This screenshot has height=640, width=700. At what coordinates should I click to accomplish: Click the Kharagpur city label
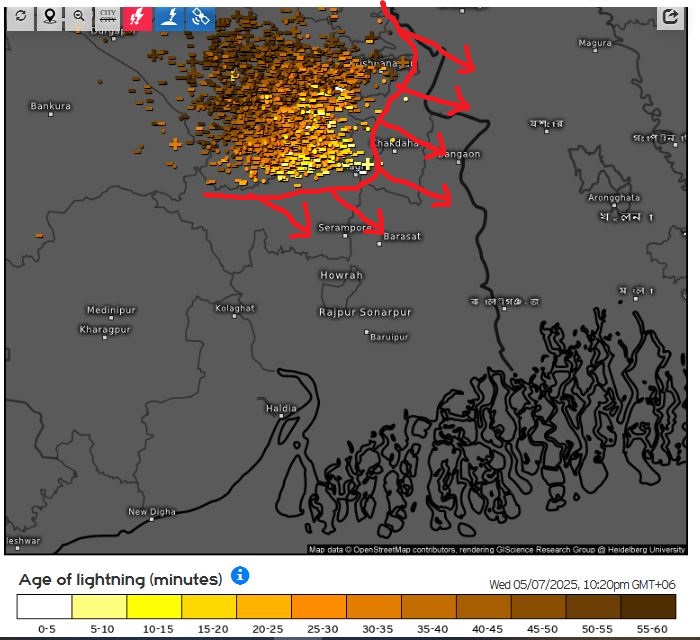[106, 329]
